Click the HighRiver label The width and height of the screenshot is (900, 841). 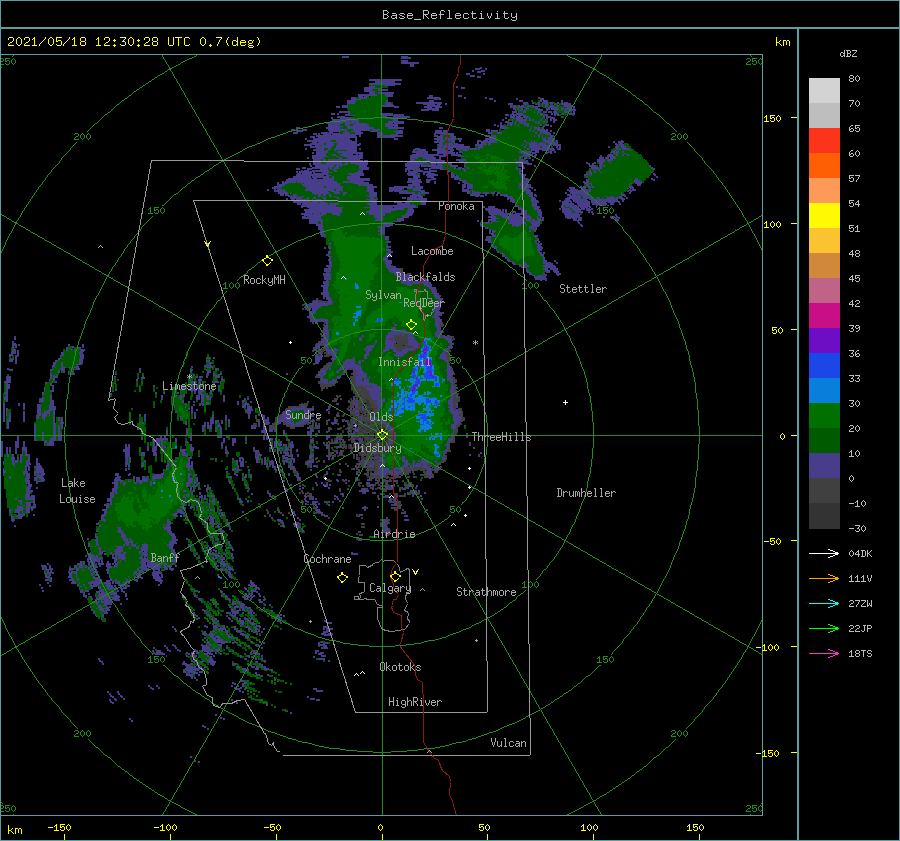[415, 702]
